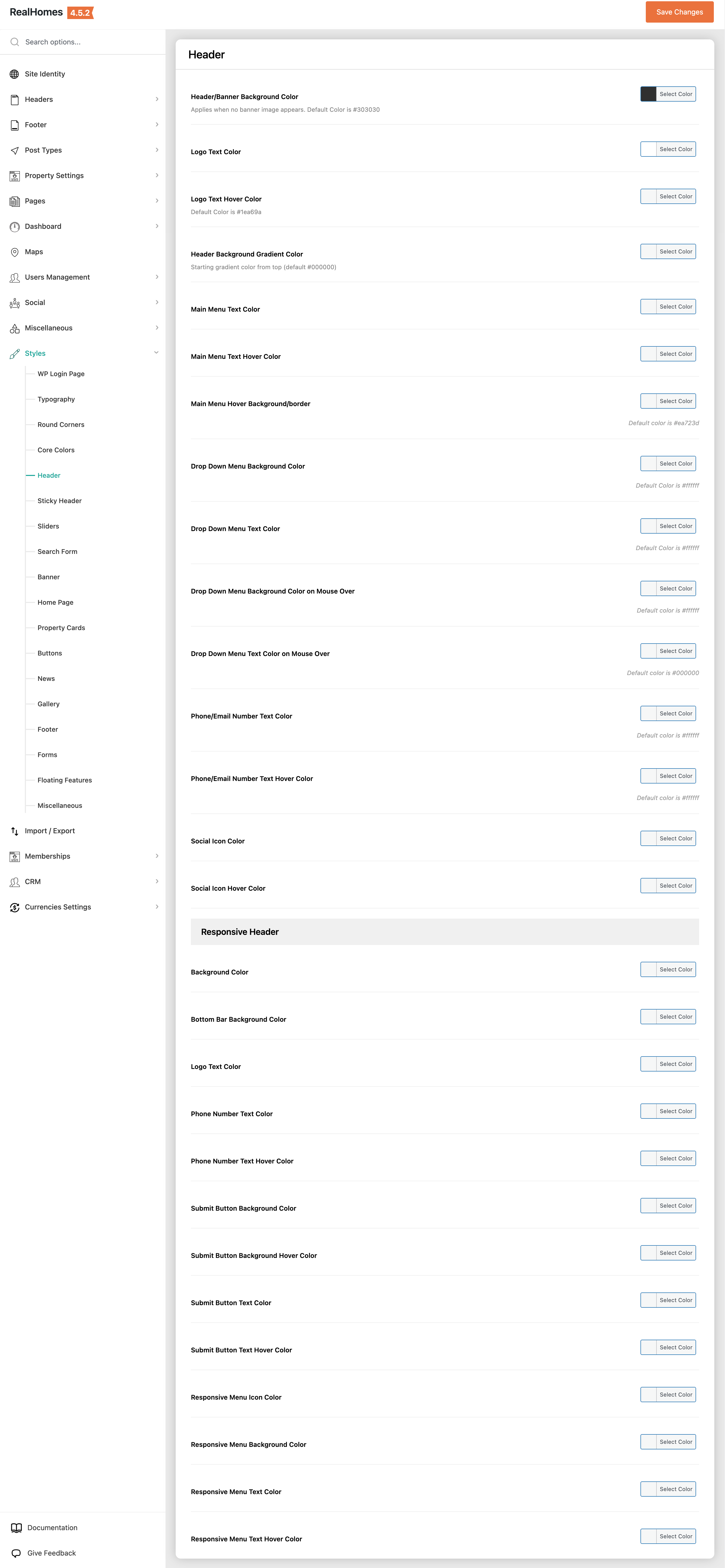The image size is (725, 1568).
Task: Click the Site Identity globe icon
Action: pyautogui.click(x=15, y=74)
